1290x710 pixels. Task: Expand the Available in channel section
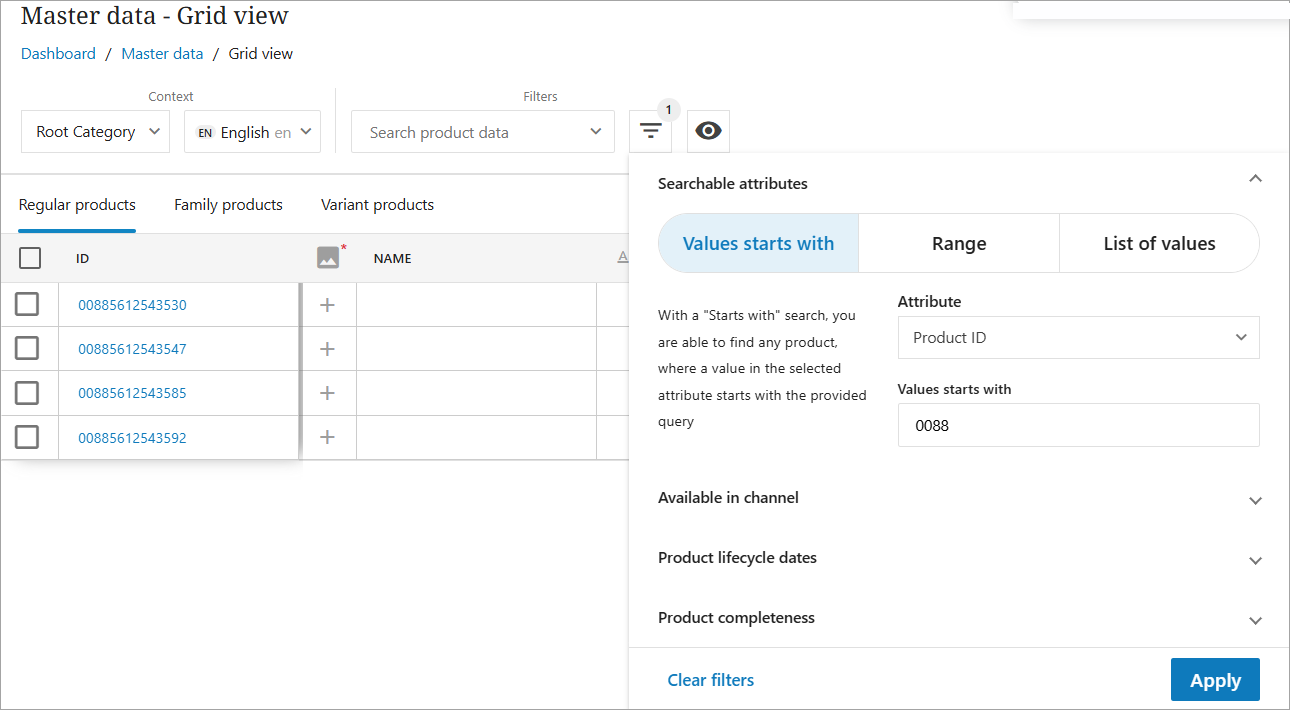pyautogui.click(x=1255, y=500)
